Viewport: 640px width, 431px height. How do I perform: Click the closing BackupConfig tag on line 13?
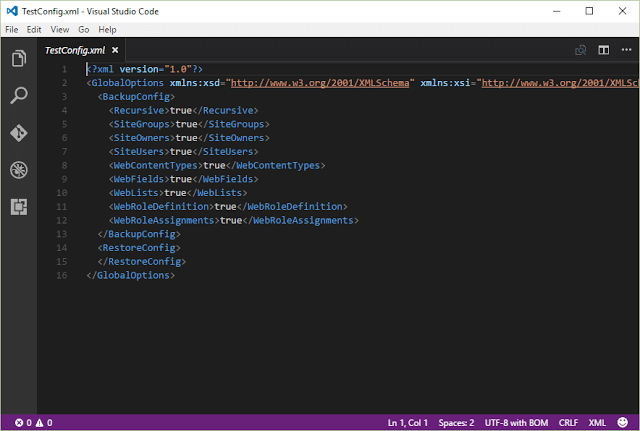139,234
